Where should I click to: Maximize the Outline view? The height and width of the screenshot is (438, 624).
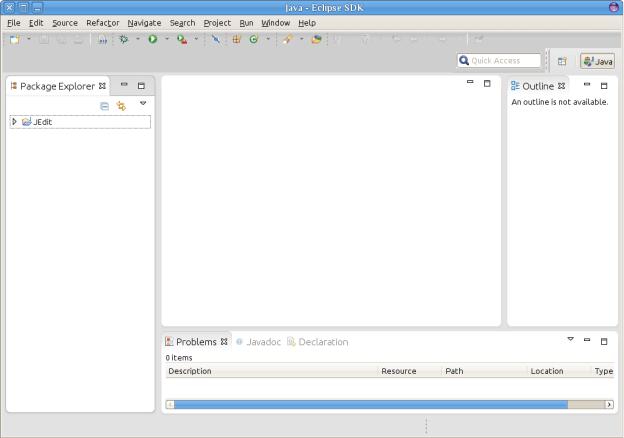[x=604, y=86]
